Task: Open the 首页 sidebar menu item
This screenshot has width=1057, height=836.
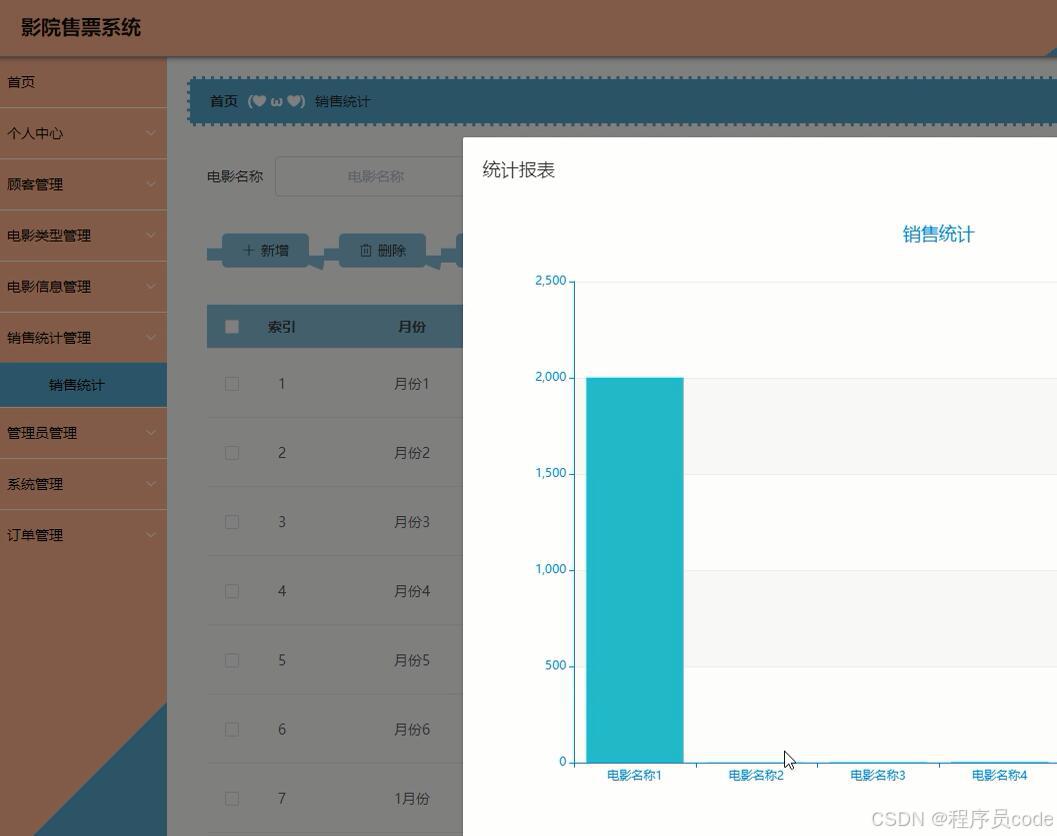Action: tap(83, 82)
